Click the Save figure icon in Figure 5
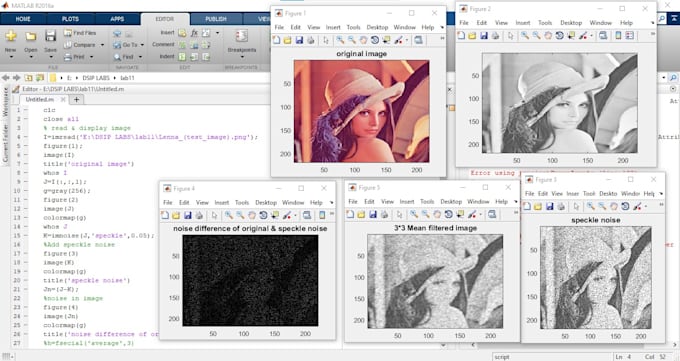This screenshot has height=361, width=680. 373,214
